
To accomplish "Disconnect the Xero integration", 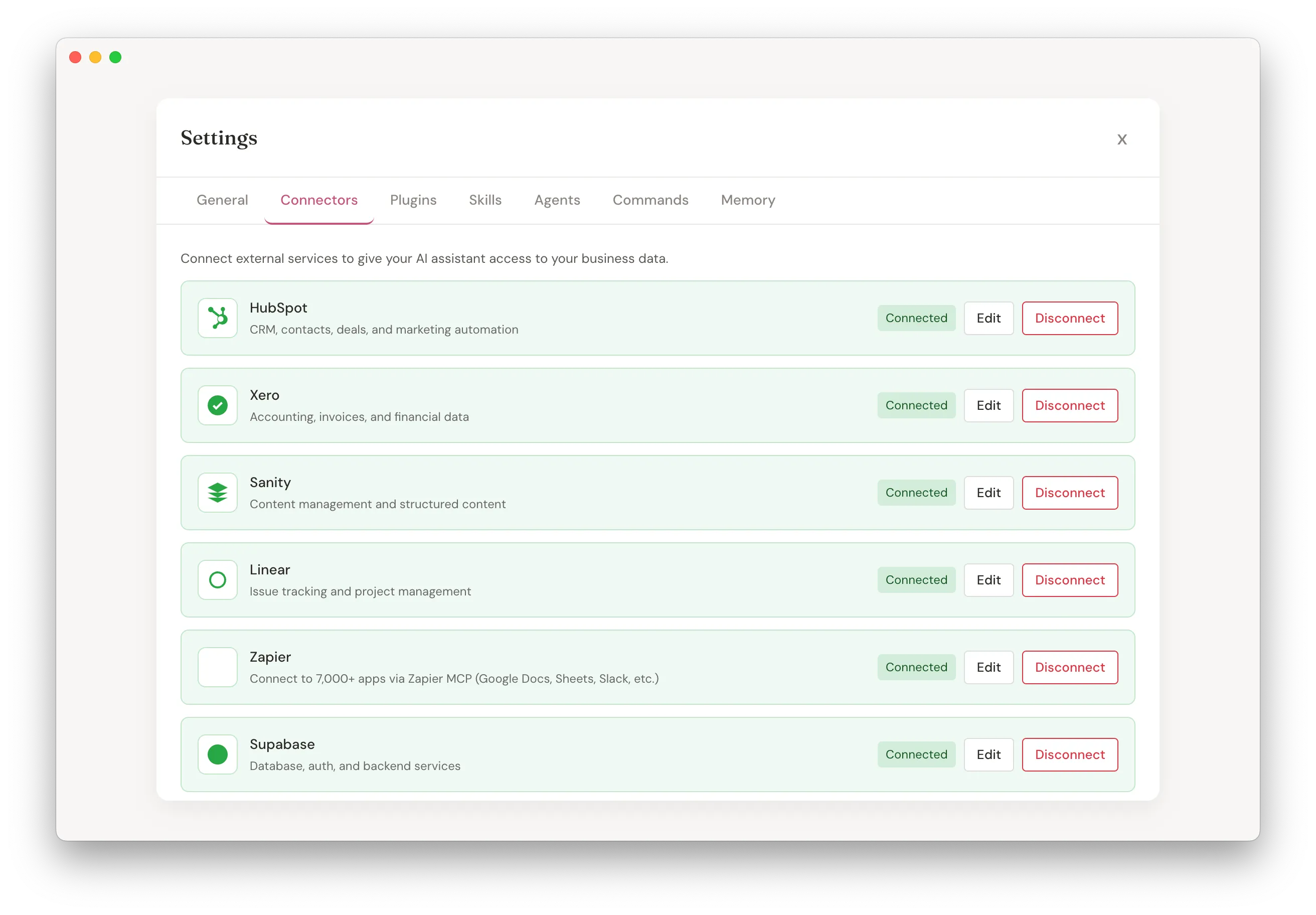I will pos(1070,405).
